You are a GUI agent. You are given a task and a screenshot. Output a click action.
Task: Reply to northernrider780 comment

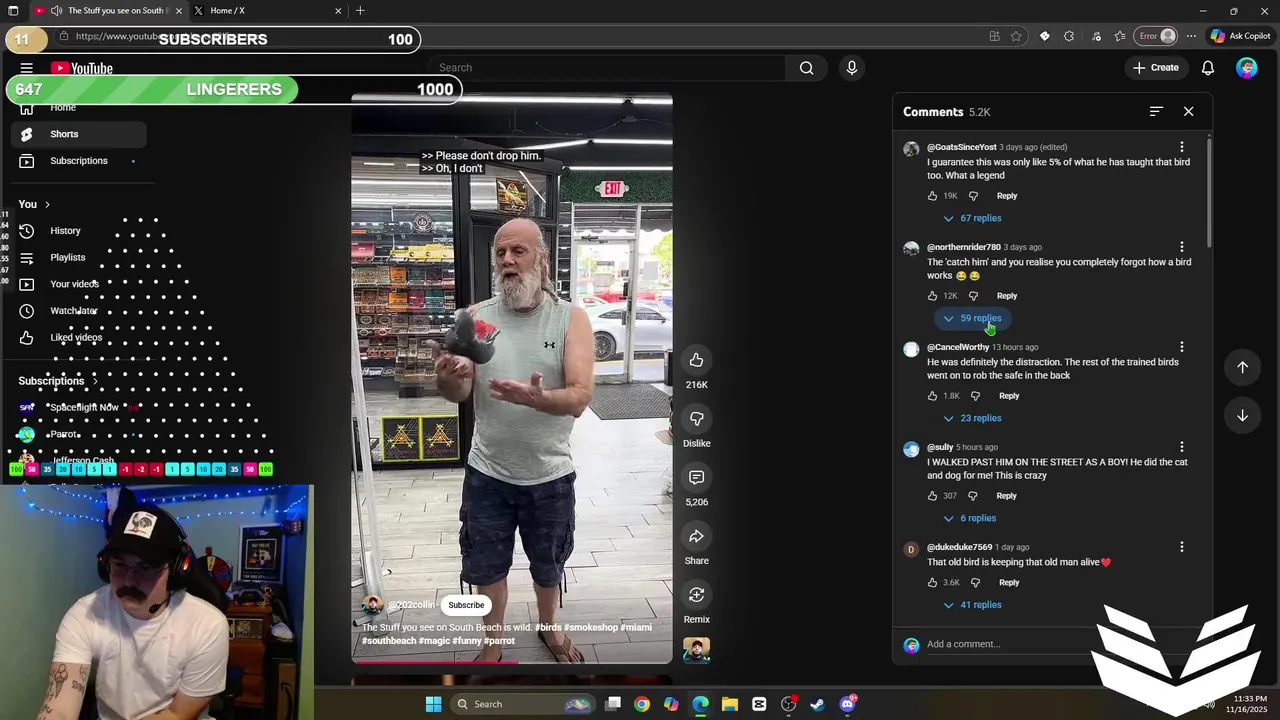pyautogui.click(x=1007, y=296)
